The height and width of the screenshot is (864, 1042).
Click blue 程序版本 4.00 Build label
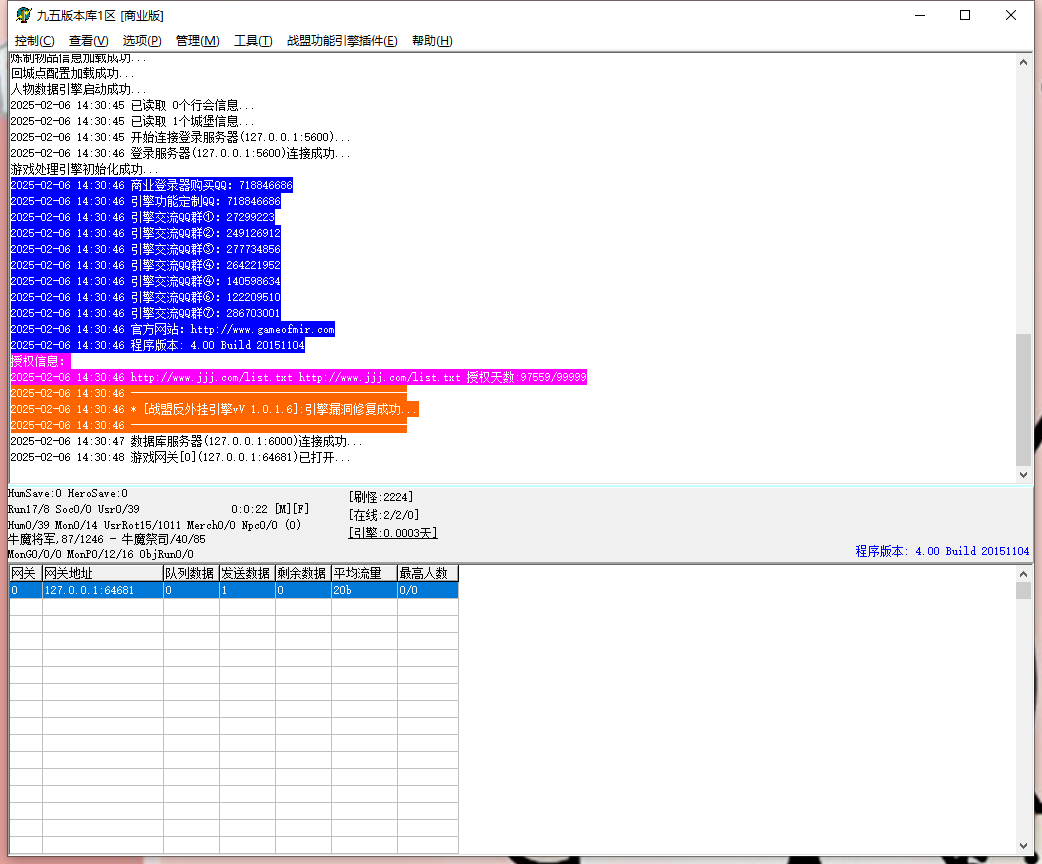pos(942,551)
